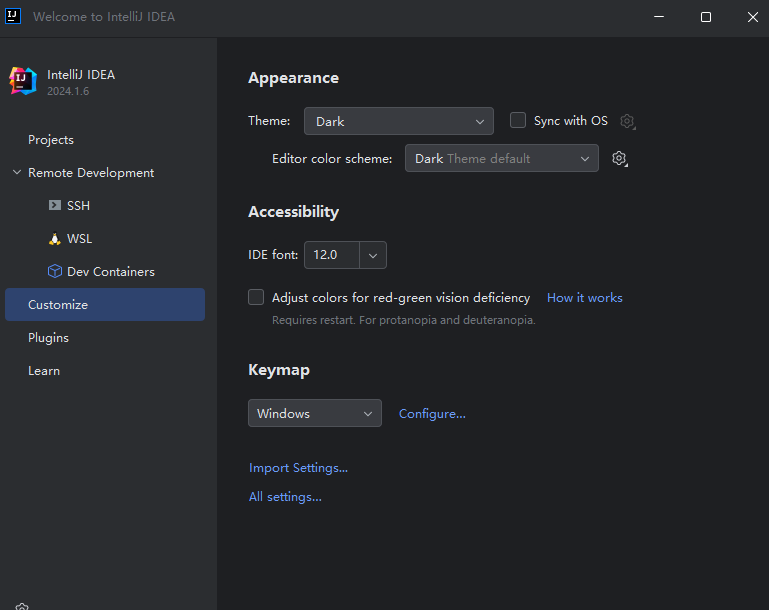The height and width of the screenshot is (610, 769).
Task: Select Remote Development in sidebar
Action: click(105, 173)
